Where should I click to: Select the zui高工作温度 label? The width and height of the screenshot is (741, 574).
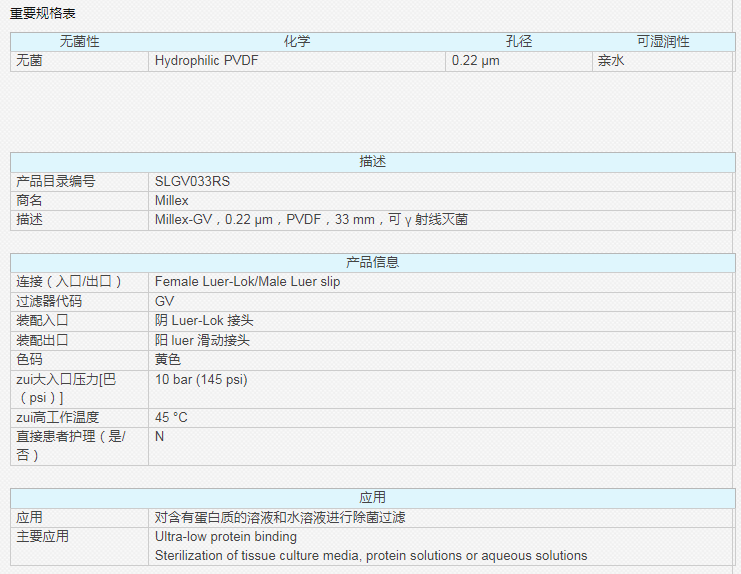(57, 418)
